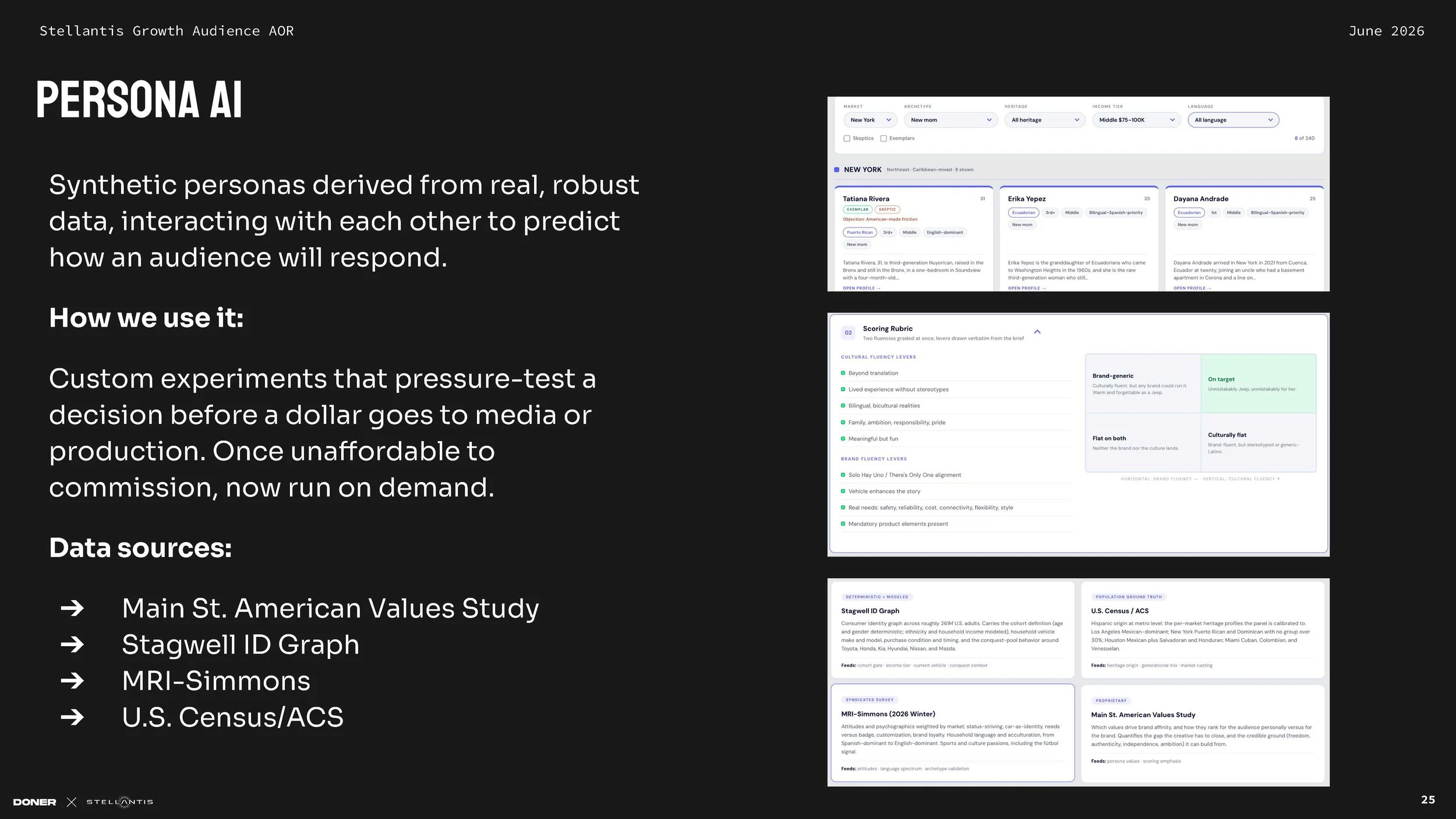Open the Main St. American Values Study card
Image resolution: width=1456 pixels, height=819 pixels.
(x=1203, y=733)
